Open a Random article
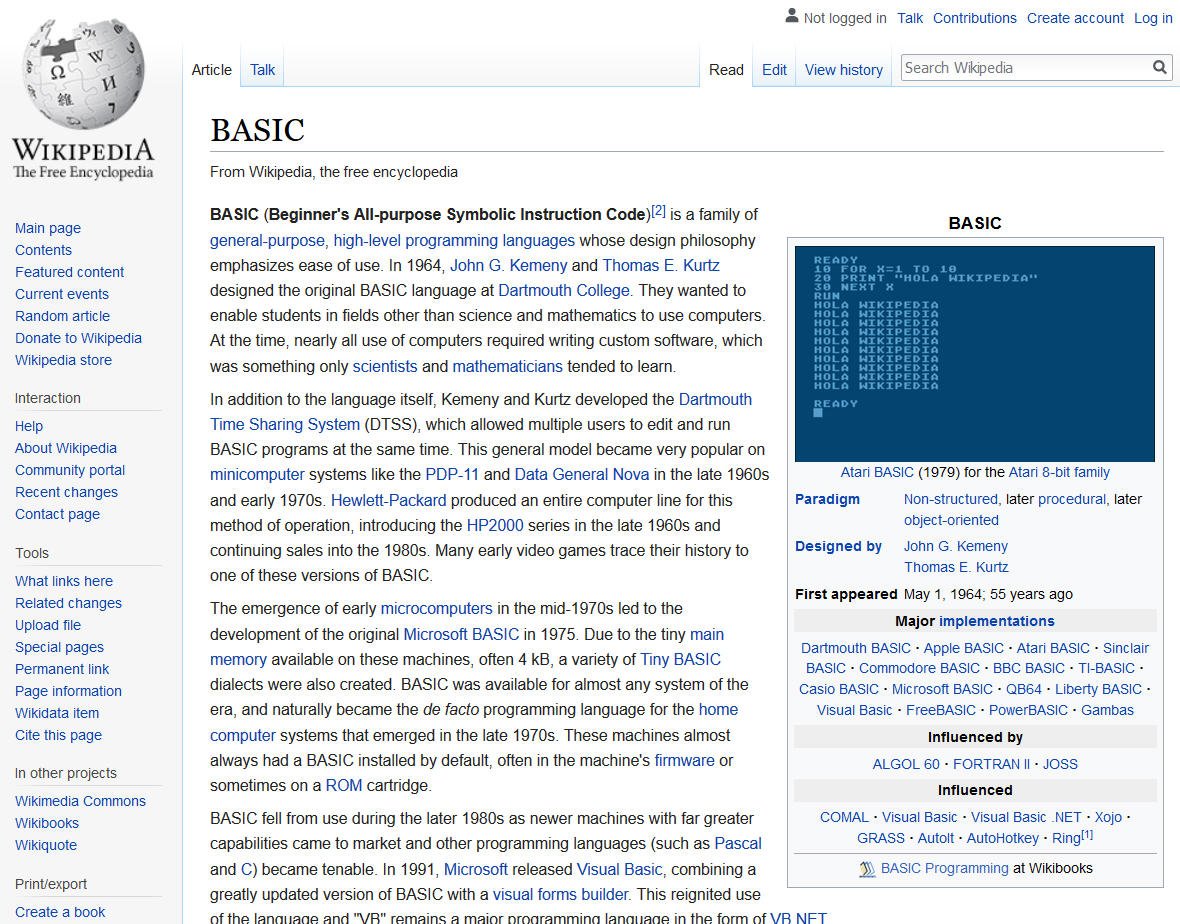The image size is (1180, 924). (62, 316)
